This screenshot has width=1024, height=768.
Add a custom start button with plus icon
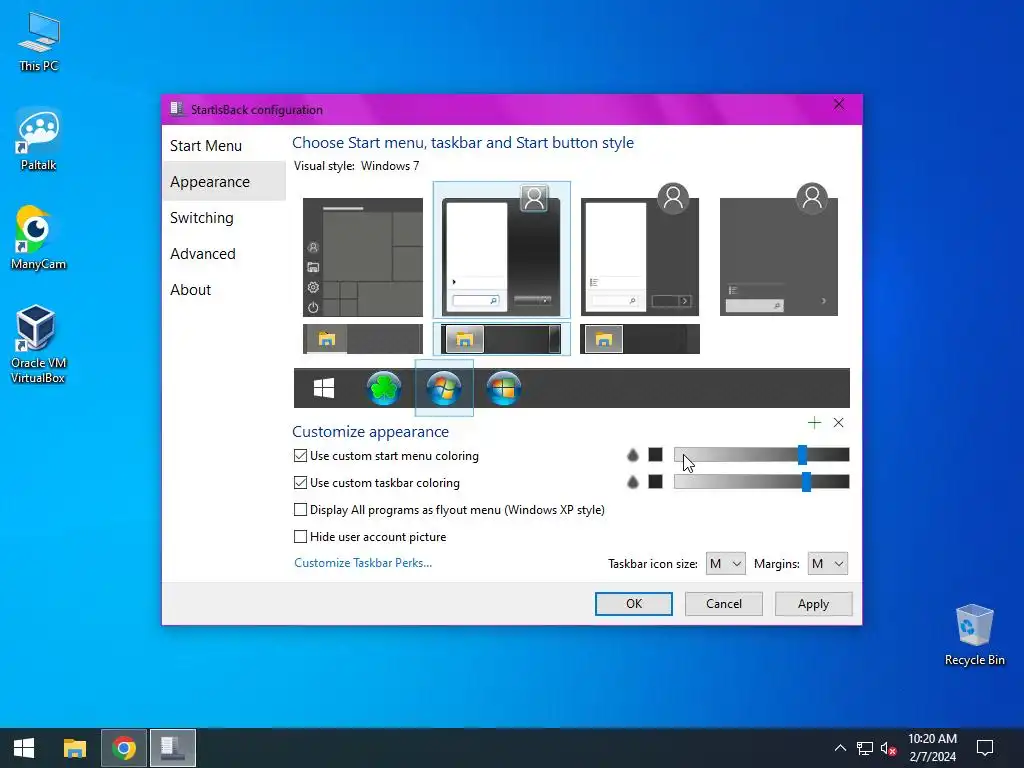pyautogui.click(x=814, y=423)
